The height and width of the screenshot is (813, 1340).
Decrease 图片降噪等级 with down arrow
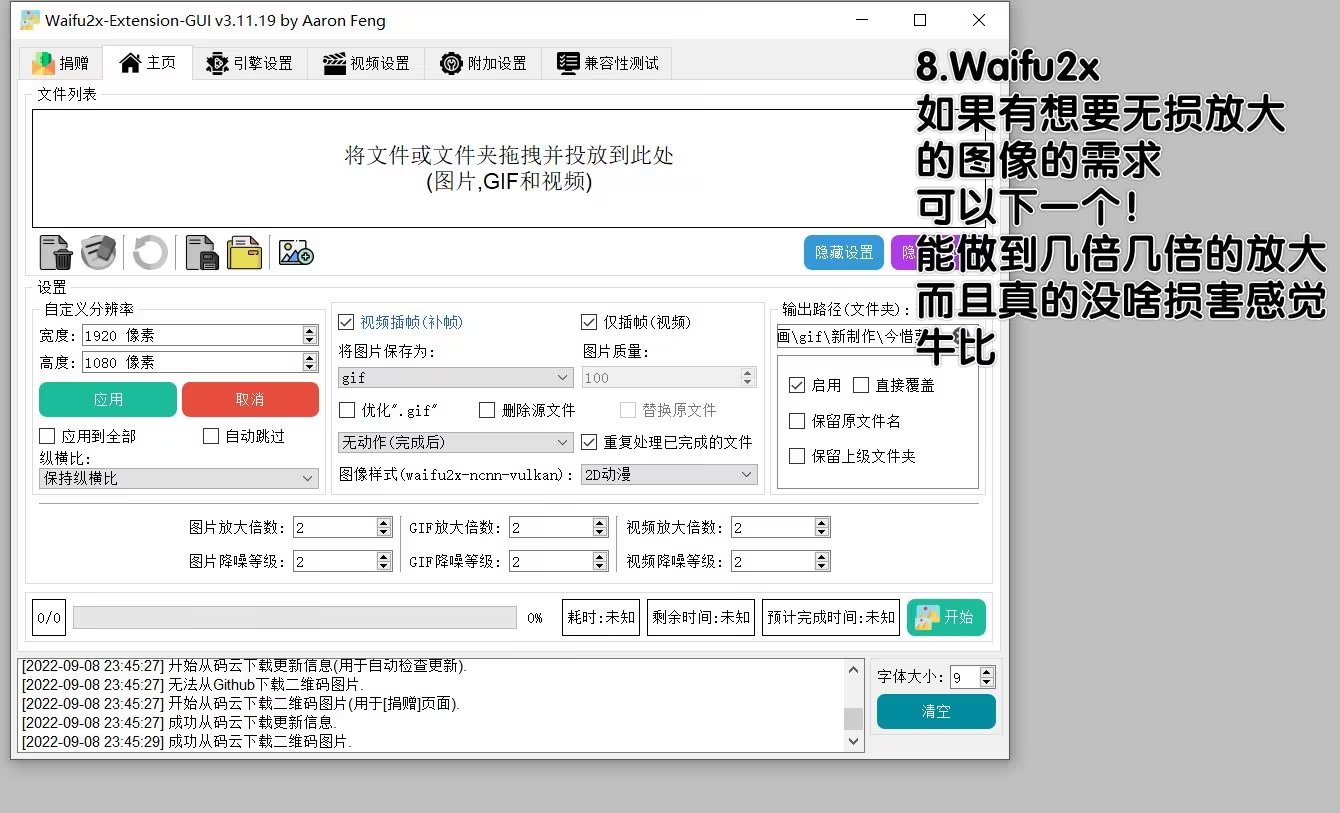point(384,566)
